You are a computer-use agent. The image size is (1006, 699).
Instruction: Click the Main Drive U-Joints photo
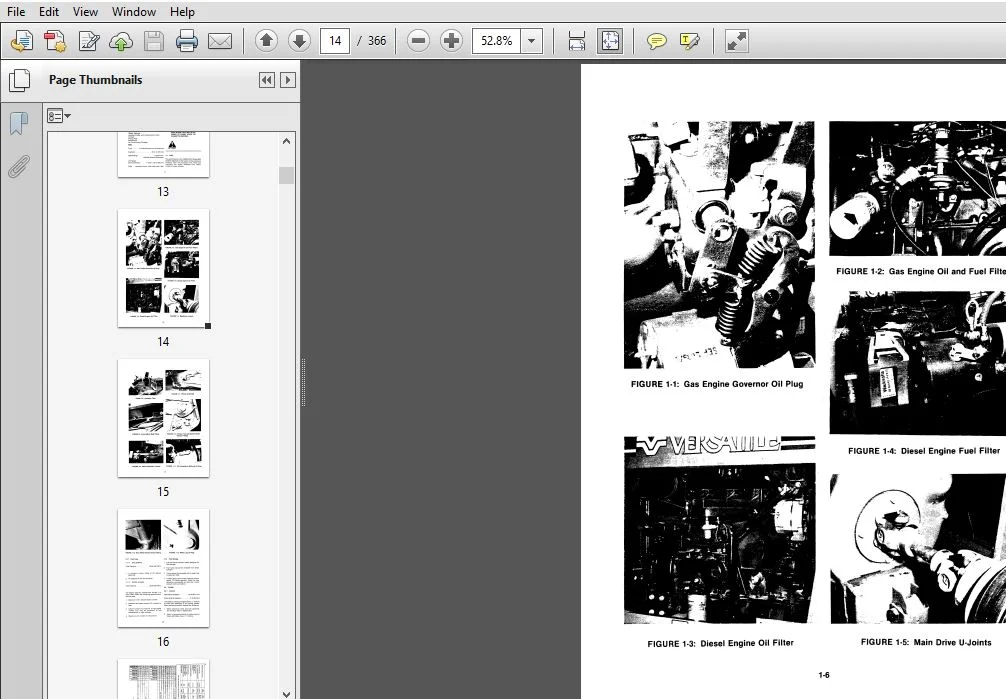point(917,549)
